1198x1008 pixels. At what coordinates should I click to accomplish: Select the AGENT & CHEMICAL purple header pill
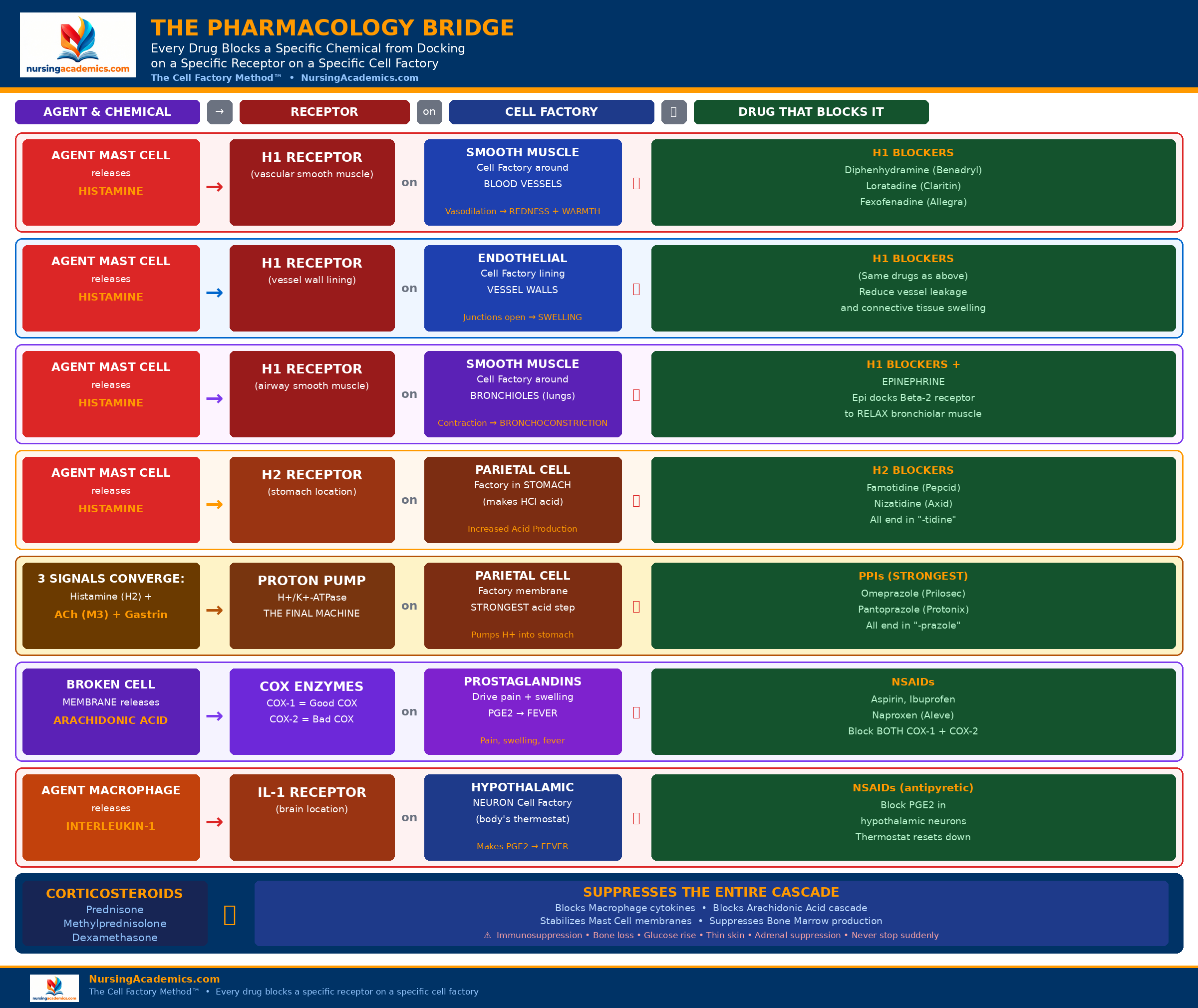[x=107, y=112]
